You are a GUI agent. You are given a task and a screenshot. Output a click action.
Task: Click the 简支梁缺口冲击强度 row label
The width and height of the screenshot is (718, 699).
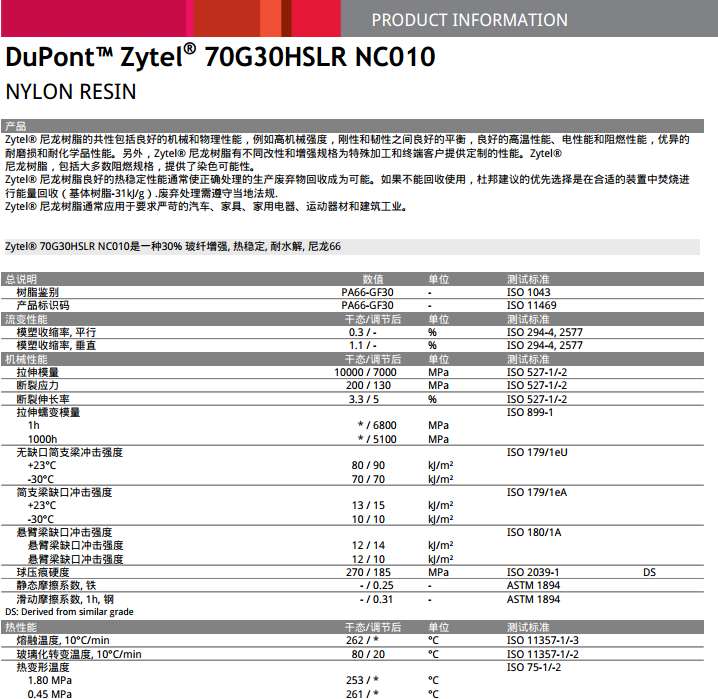pos(65,492)
